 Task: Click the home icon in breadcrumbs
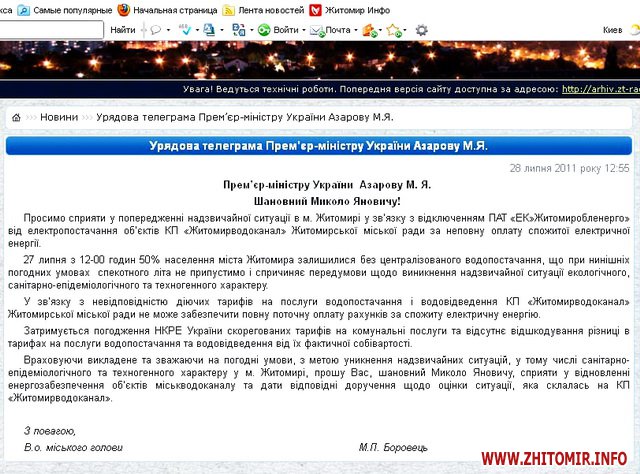16,117
